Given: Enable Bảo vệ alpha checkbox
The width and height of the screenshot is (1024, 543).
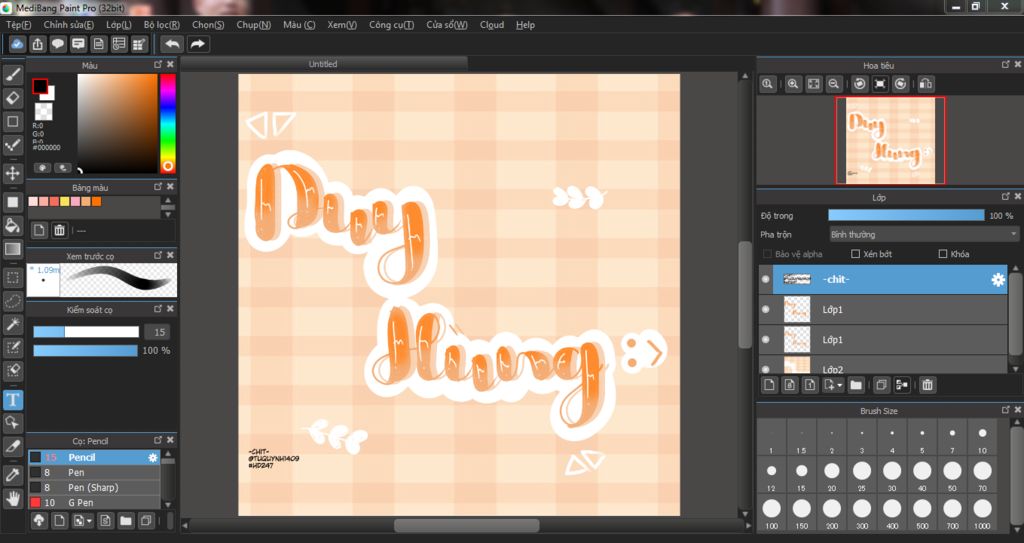Looking at the screenshot, I should 767,254.
